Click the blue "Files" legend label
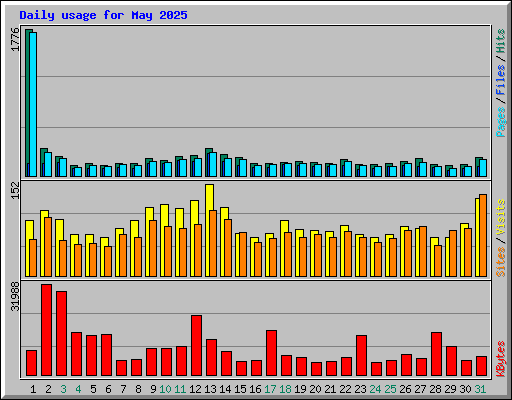 pyautogui.click(x=501, y=80)
